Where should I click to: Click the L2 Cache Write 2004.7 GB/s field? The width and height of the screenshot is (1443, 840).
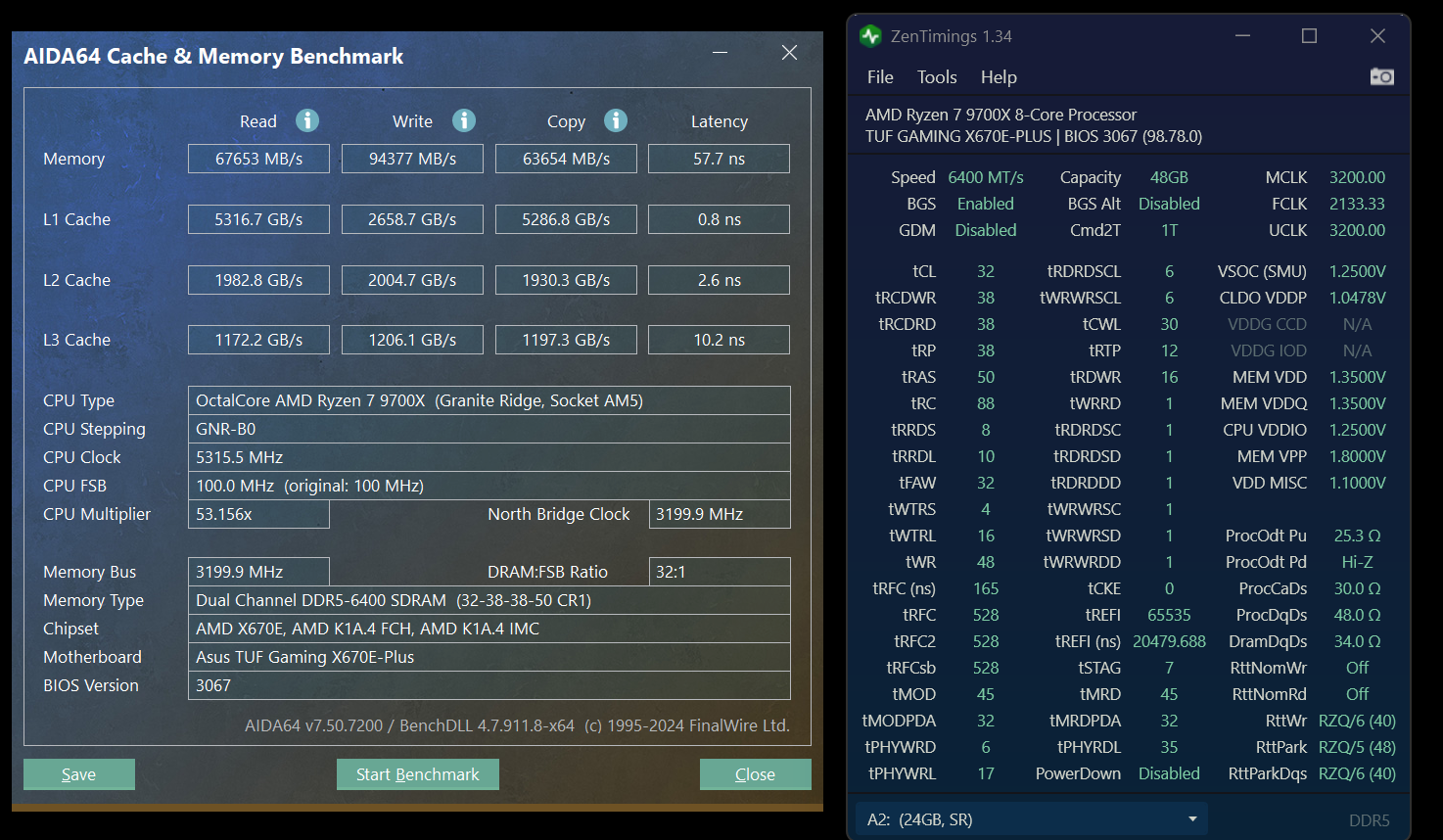point(412,280)
